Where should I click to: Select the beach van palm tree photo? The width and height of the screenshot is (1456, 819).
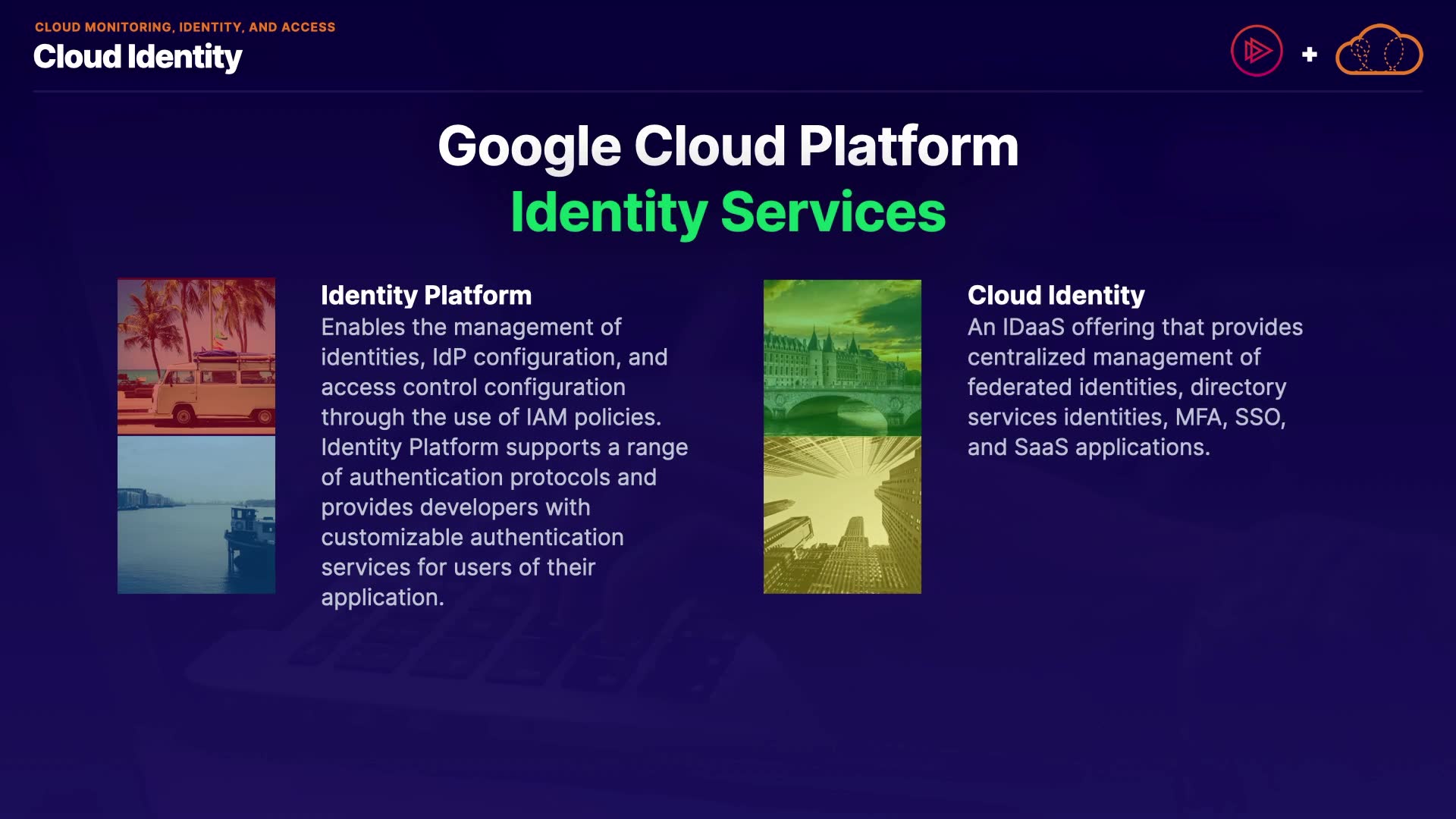(196, 356)
